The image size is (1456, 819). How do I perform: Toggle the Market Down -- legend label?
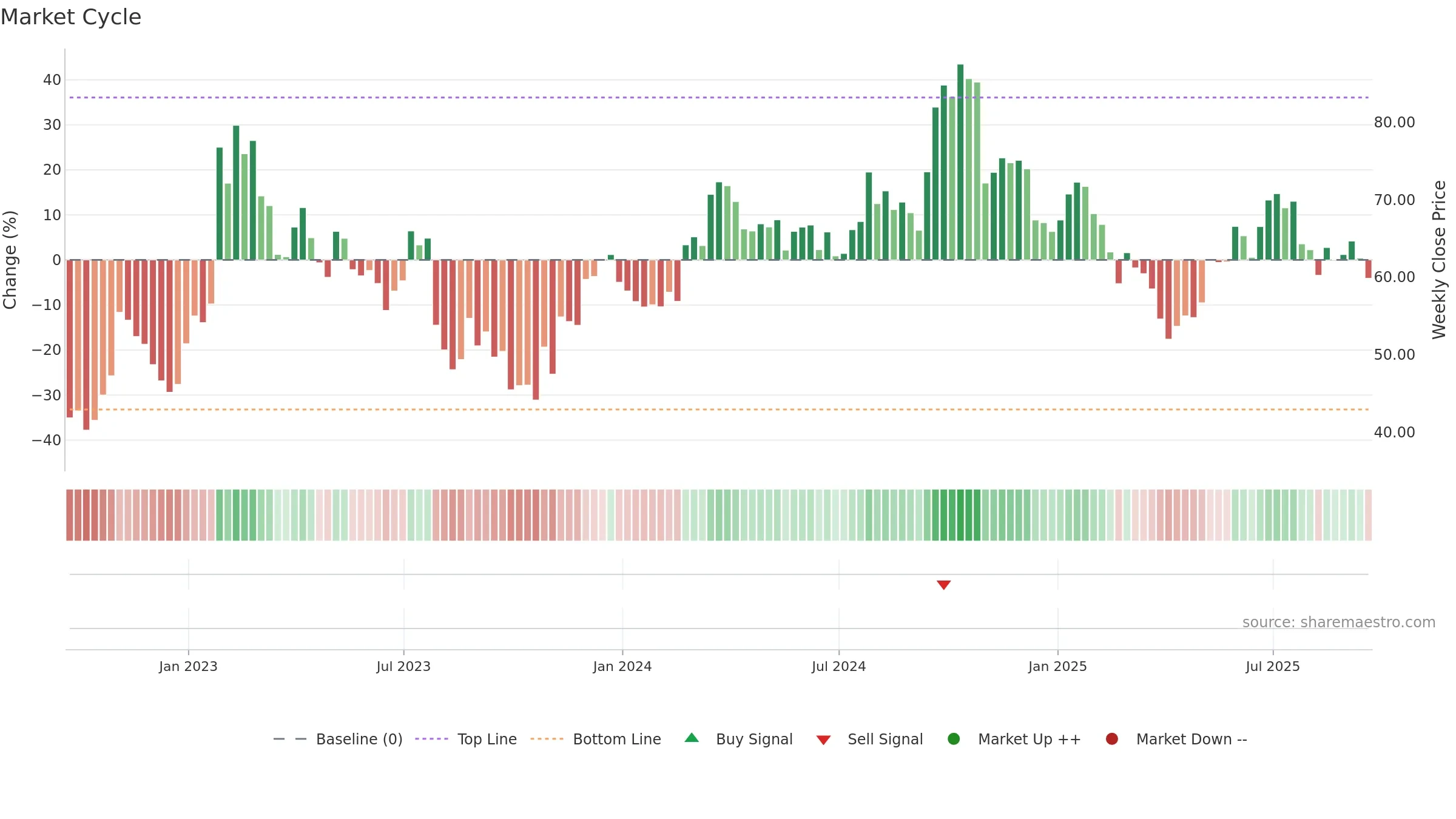pyautogui.click(x=1191, y=739)
